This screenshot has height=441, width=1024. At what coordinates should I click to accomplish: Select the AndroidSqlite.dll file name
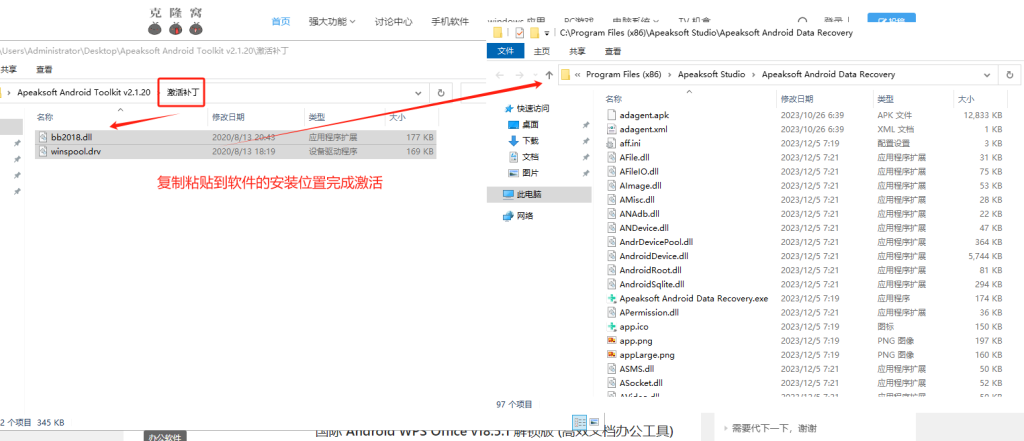[x=651, y=284]
